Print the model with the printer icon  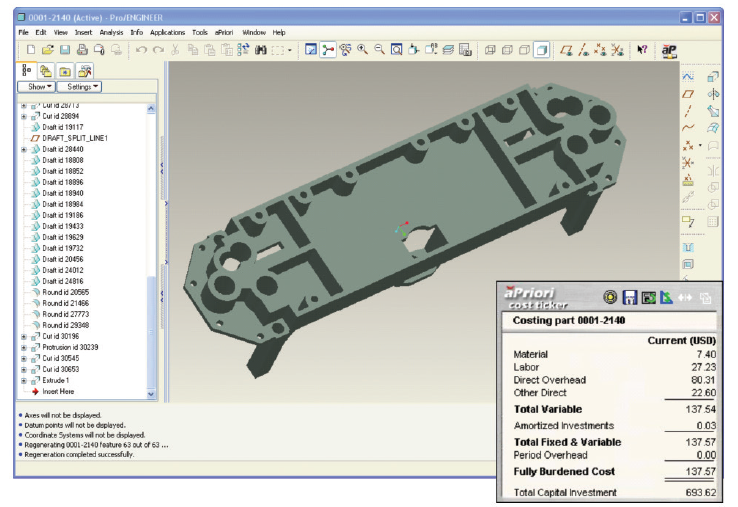click(x=82, y=49)
